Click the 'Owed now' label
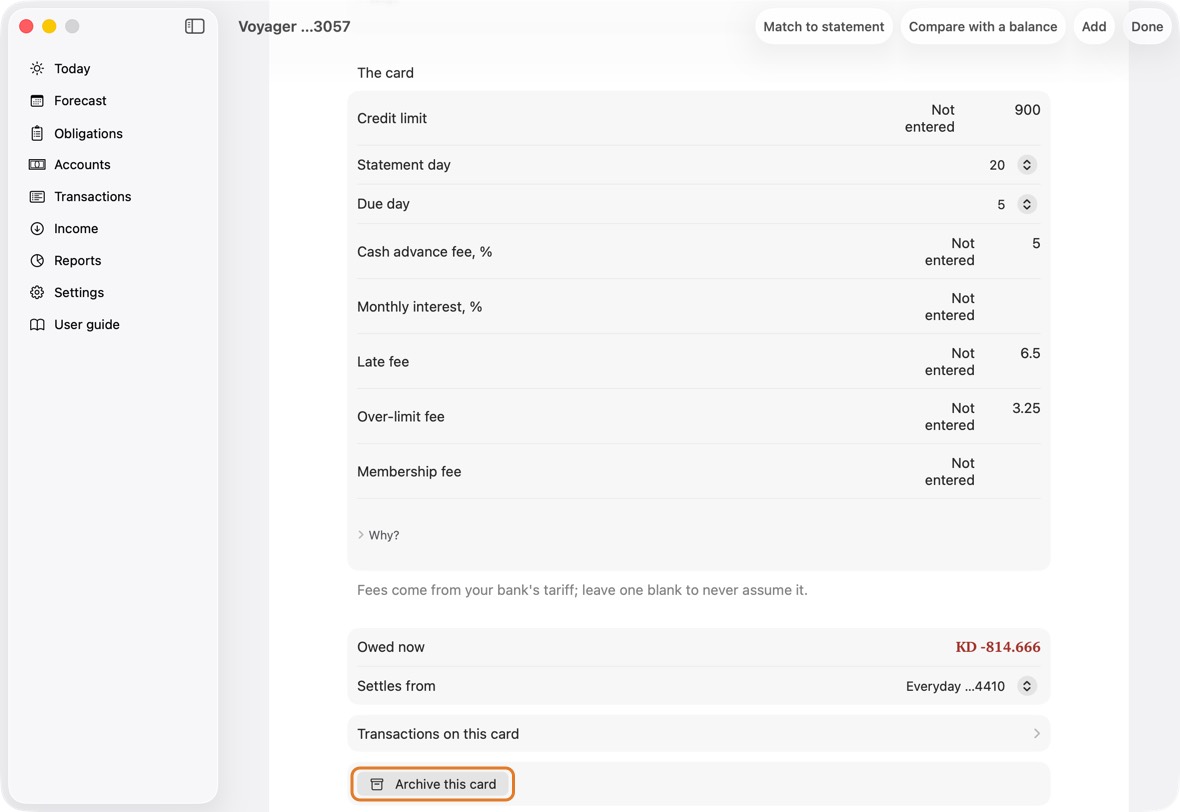 (x=391, y=647)
